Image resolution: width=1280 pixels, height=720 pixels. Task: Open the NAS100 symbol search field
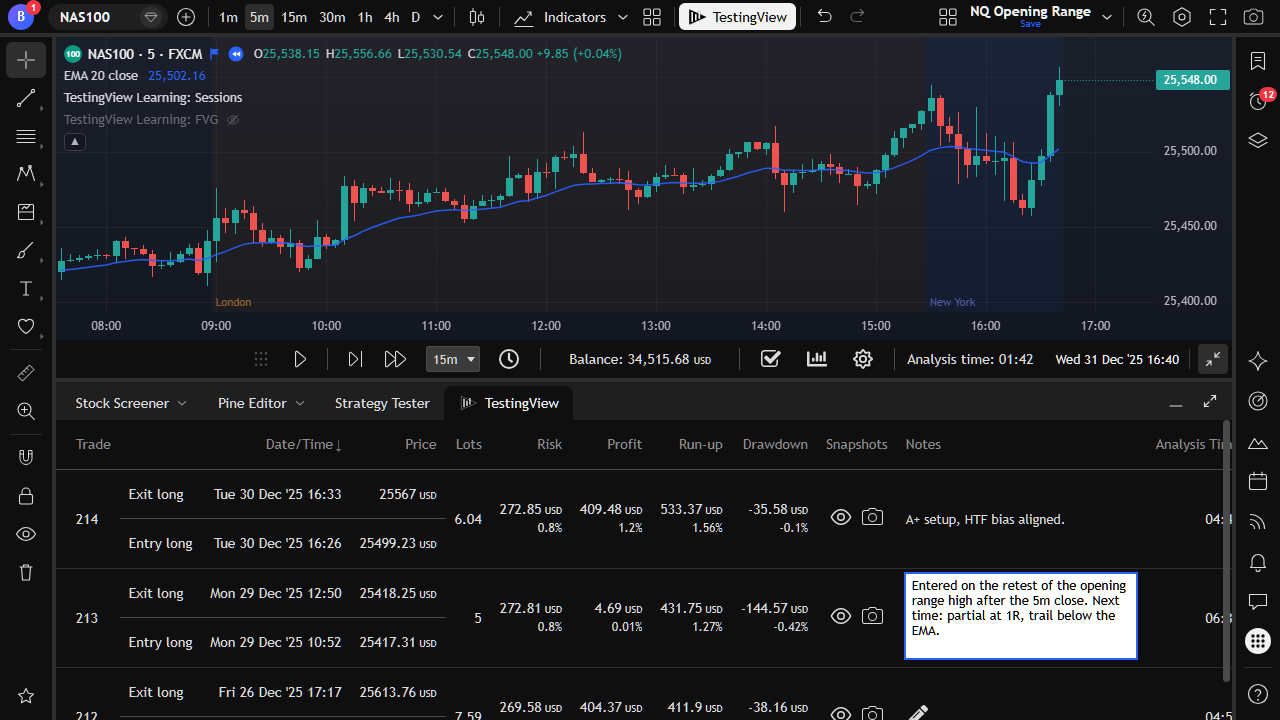pos(108,17)
